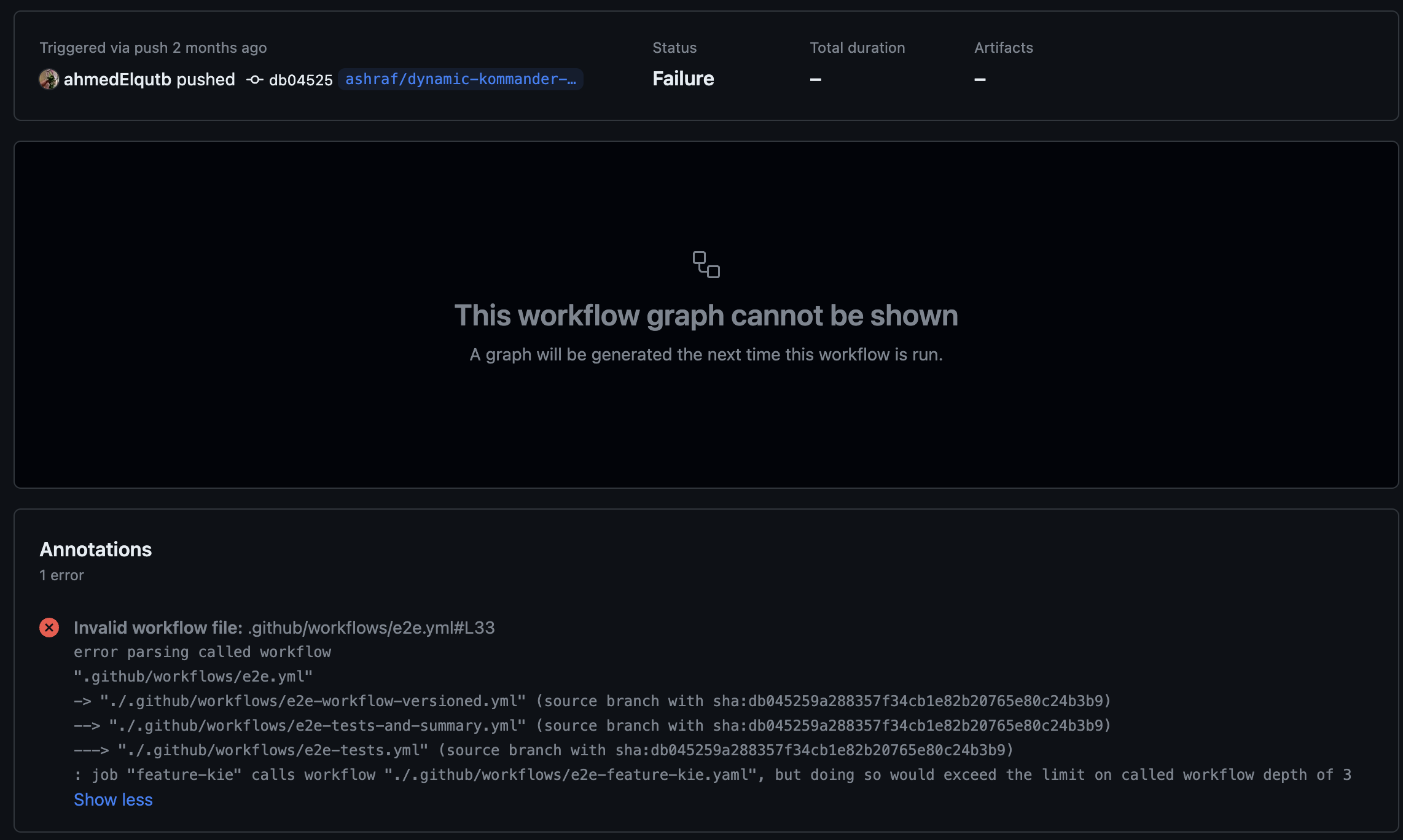Click the Status column header
Screen dimensions: 1403x840
(673, 47)
